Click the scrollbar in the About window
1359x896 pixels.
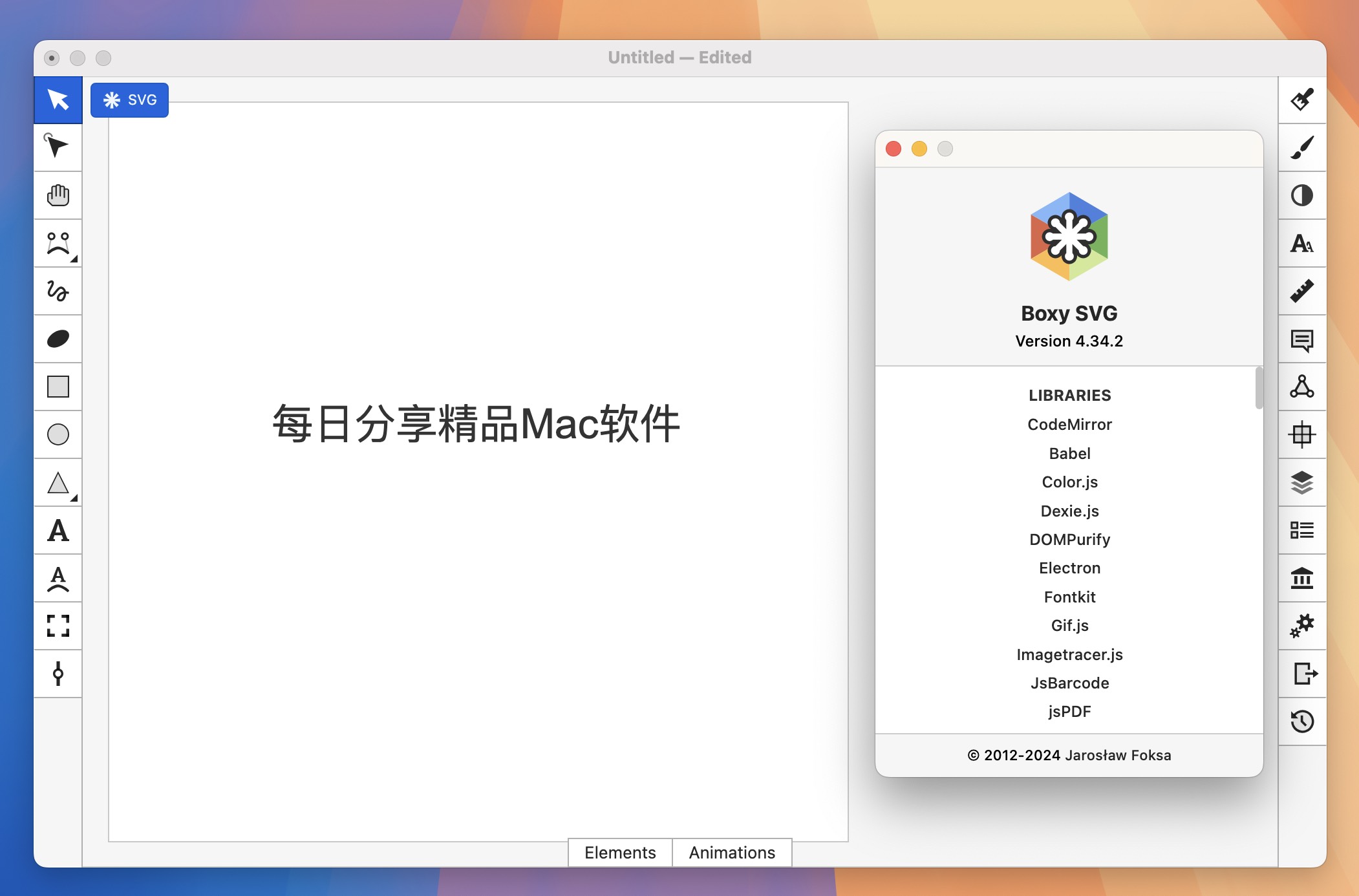[x=1259, y=388]
